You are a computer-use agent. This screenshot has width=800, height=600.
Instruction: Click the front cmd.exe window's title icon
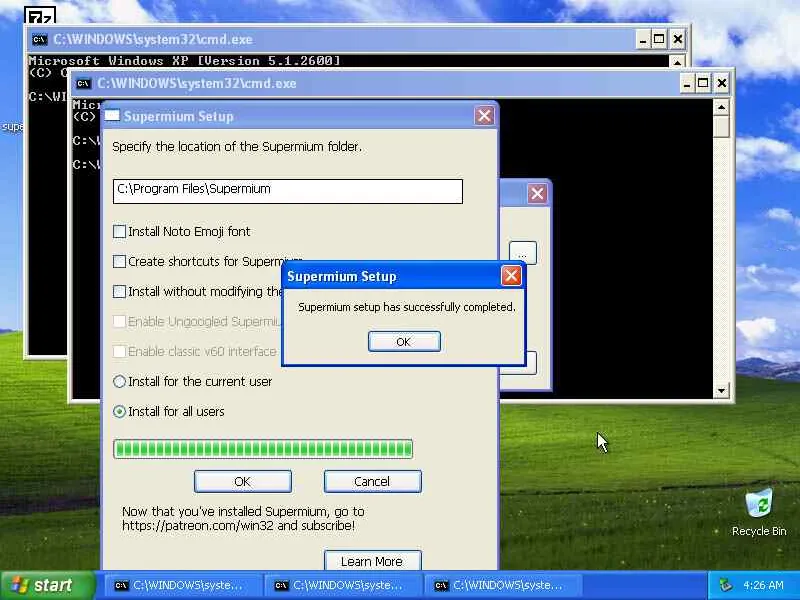[84, 84]
